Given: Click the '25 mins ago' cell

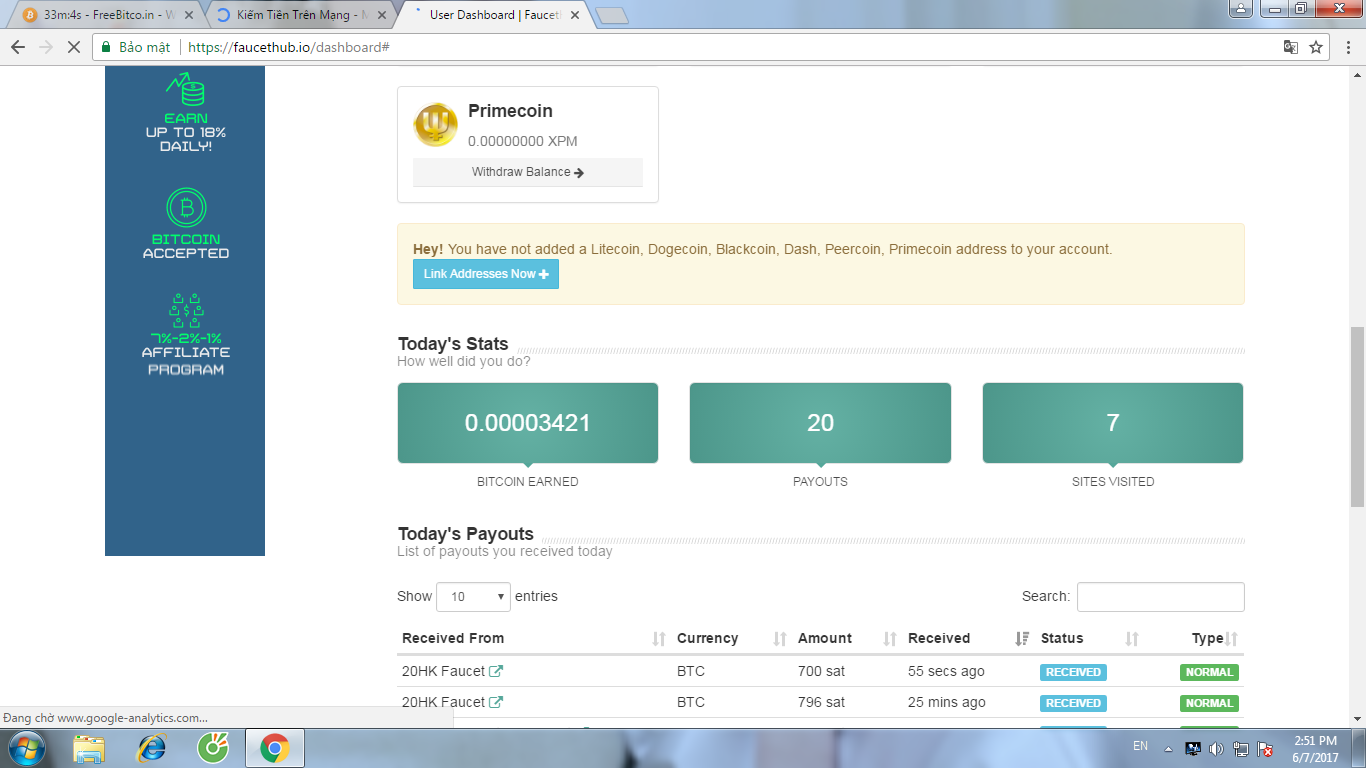Looking at the screenshot, I should (947, 702).
